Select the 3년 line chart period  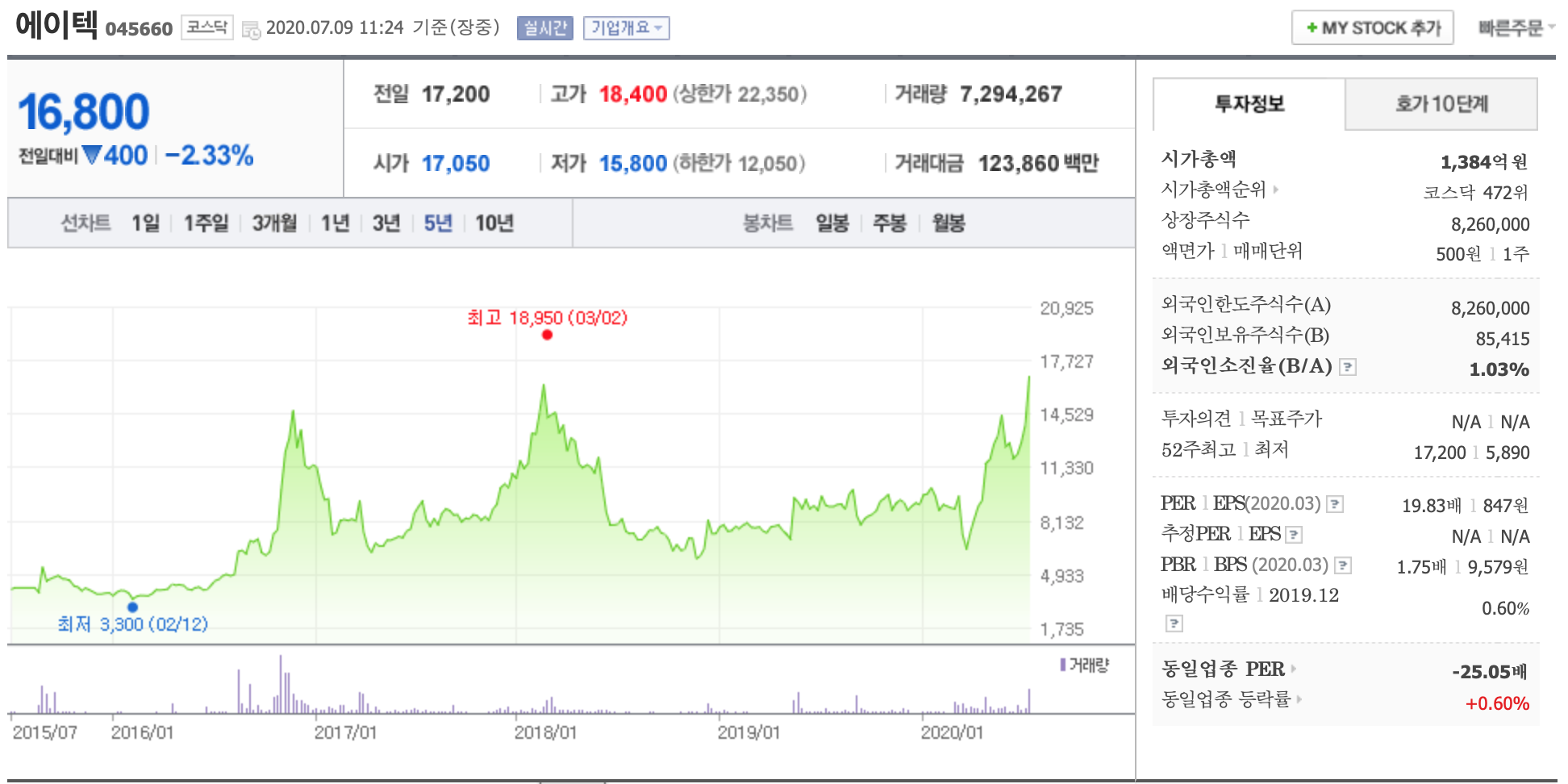(386, 223)
